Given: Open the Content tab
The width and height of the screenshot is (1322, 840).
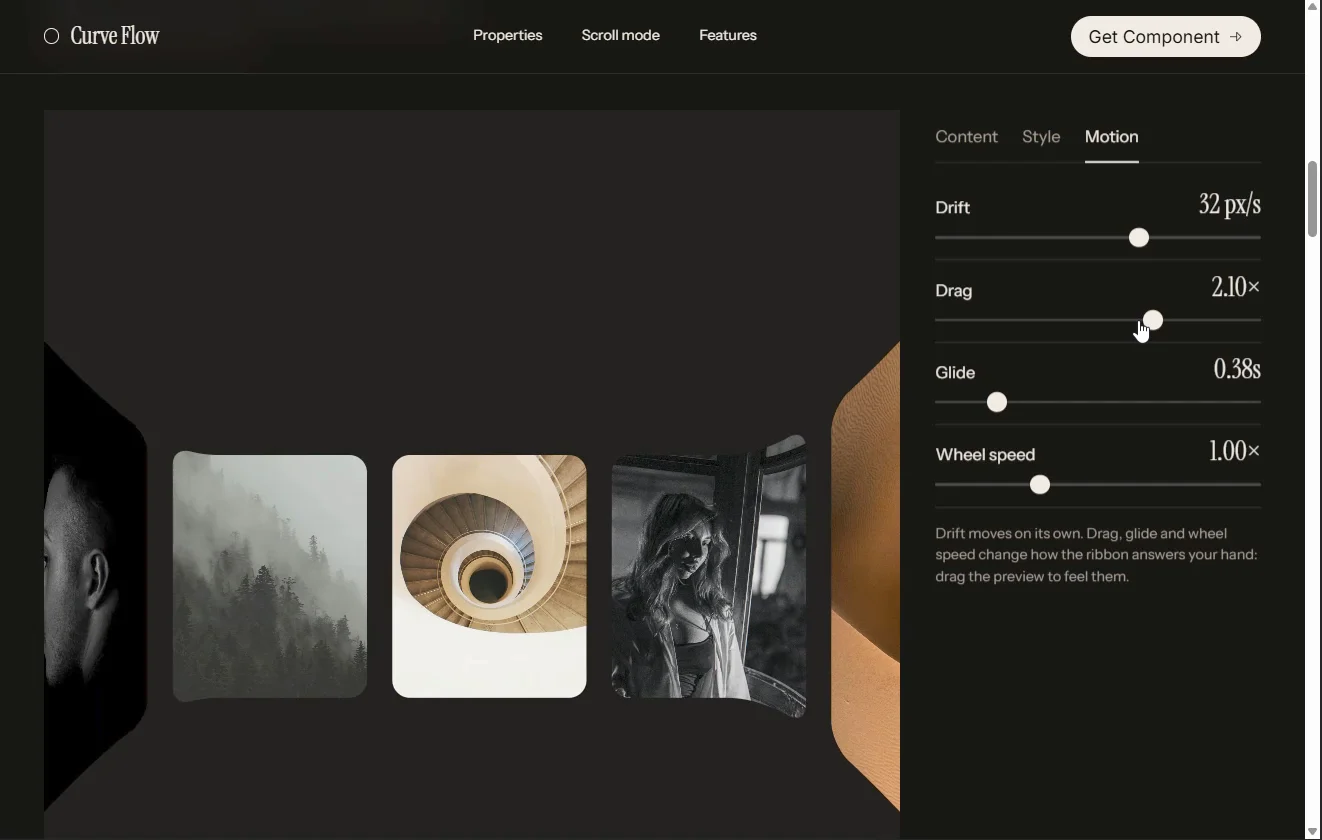Looking at the screenshot, I should click(966, 137).
